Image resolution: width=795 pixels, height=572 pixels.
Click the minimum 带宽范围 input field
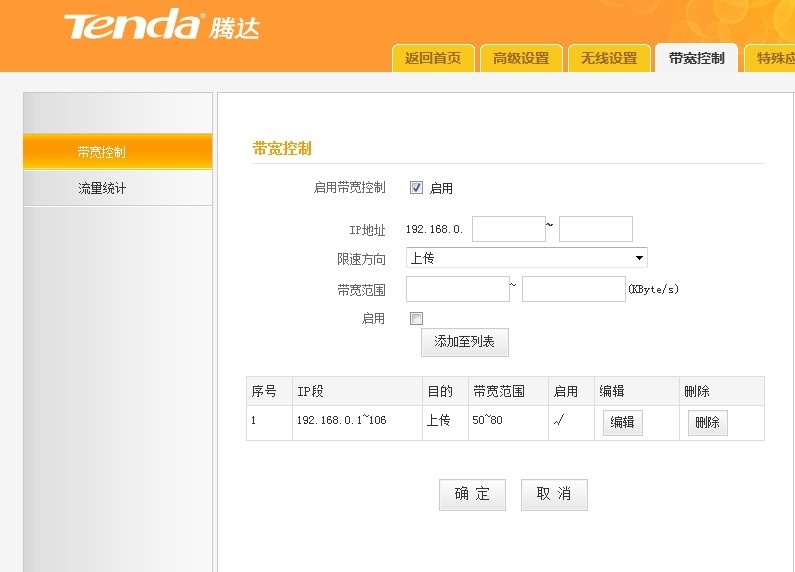pos(458,289)
